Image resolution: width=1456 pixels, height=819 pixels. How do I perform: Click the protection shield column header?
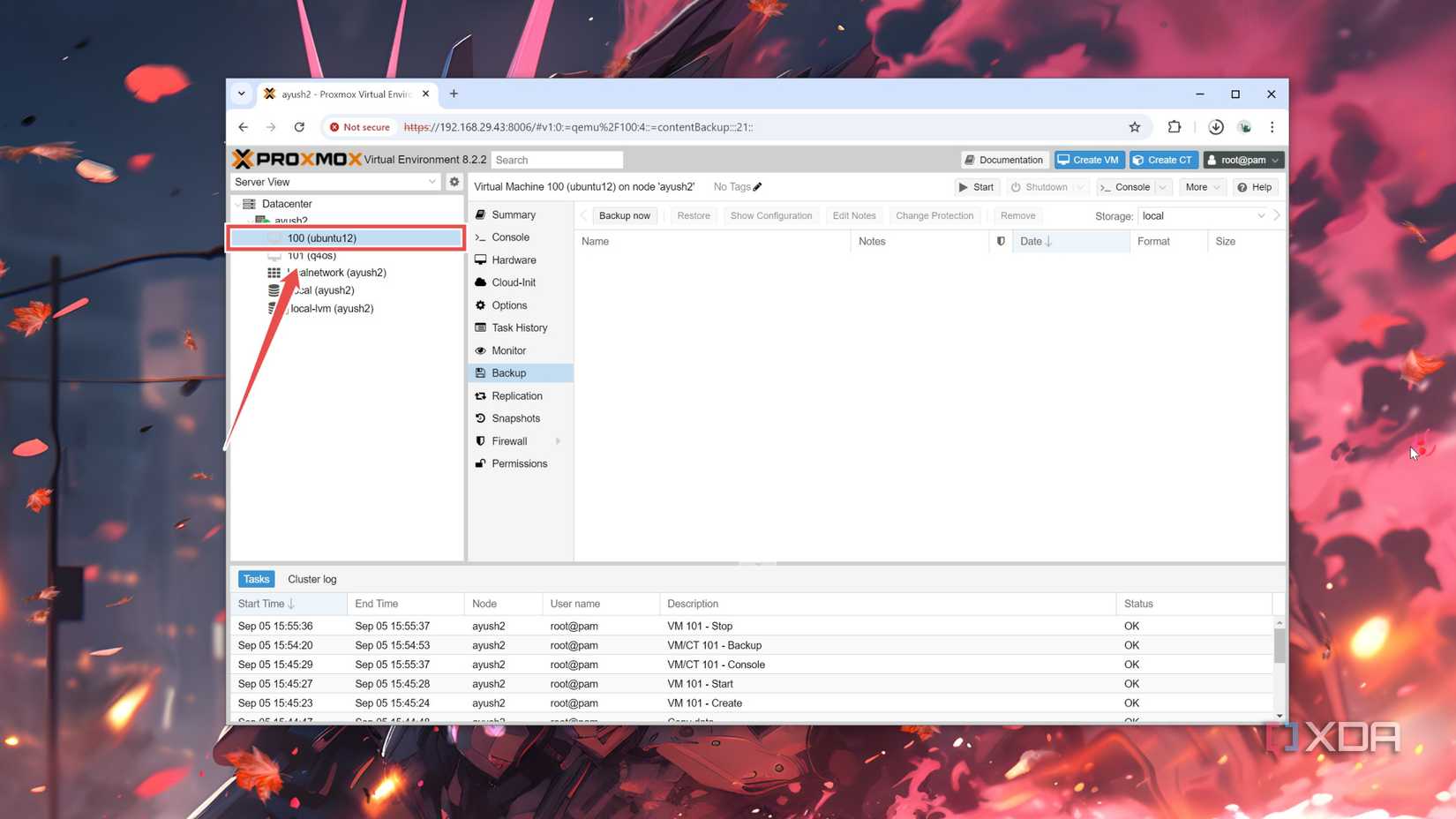coord(1001,241)
